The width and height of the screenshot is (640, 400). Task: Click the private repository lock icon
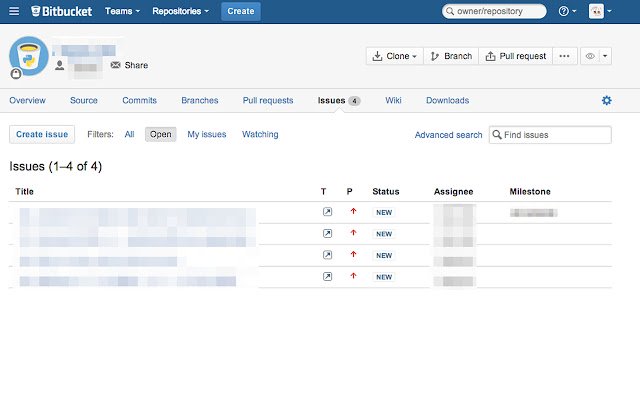click(16, 73)
